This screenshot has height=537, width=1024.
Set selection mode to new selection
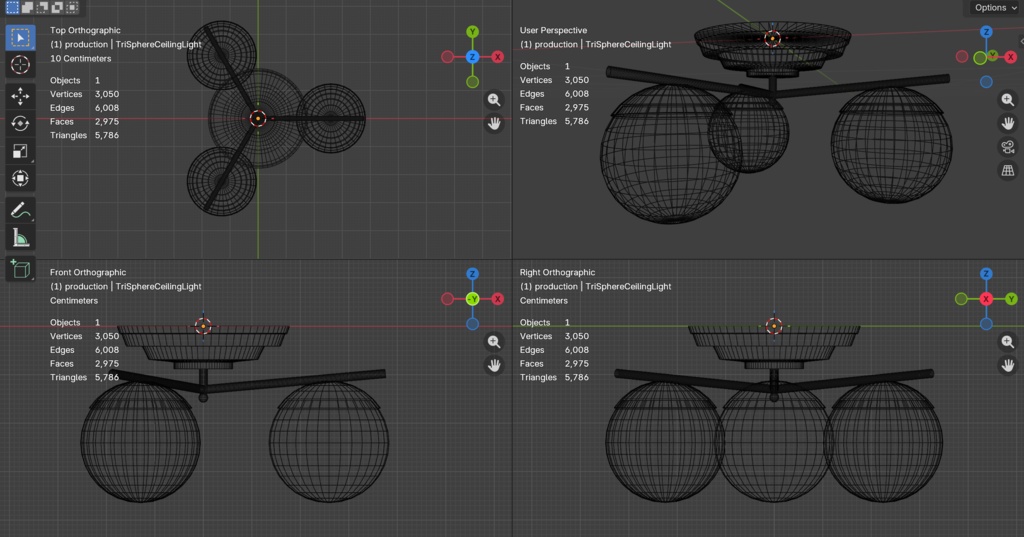[x=12, y=7]
